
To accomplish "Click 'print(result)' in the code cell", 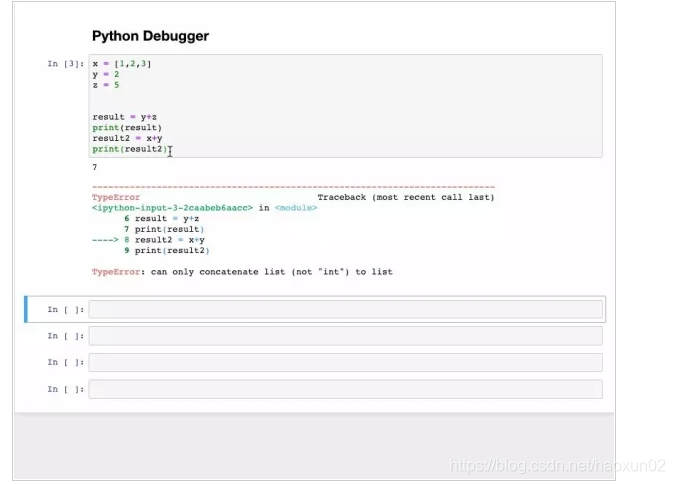I will coord(127,128).
